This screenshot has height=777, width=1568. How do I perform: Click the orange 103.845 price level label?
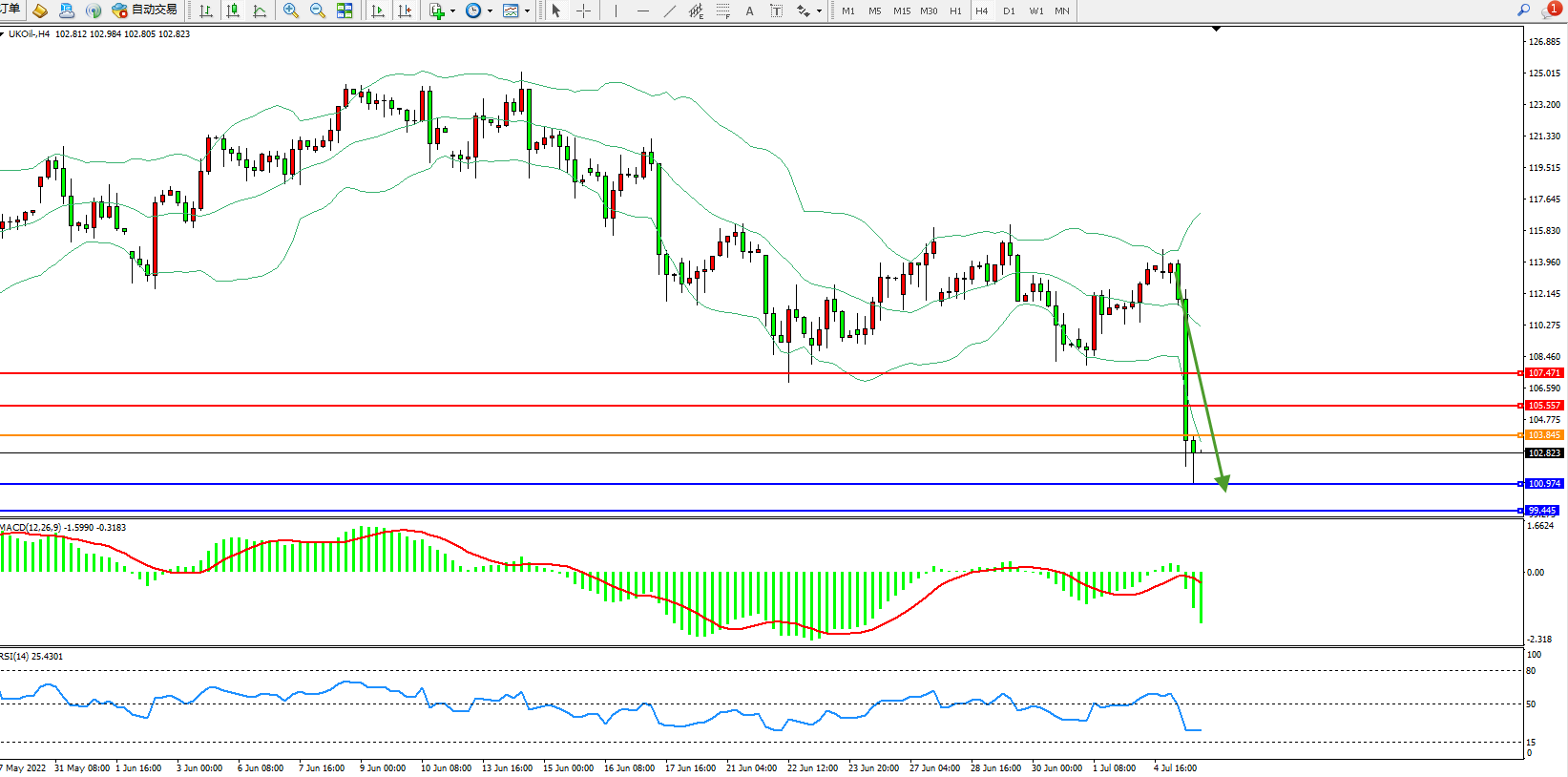(1543, 435)
